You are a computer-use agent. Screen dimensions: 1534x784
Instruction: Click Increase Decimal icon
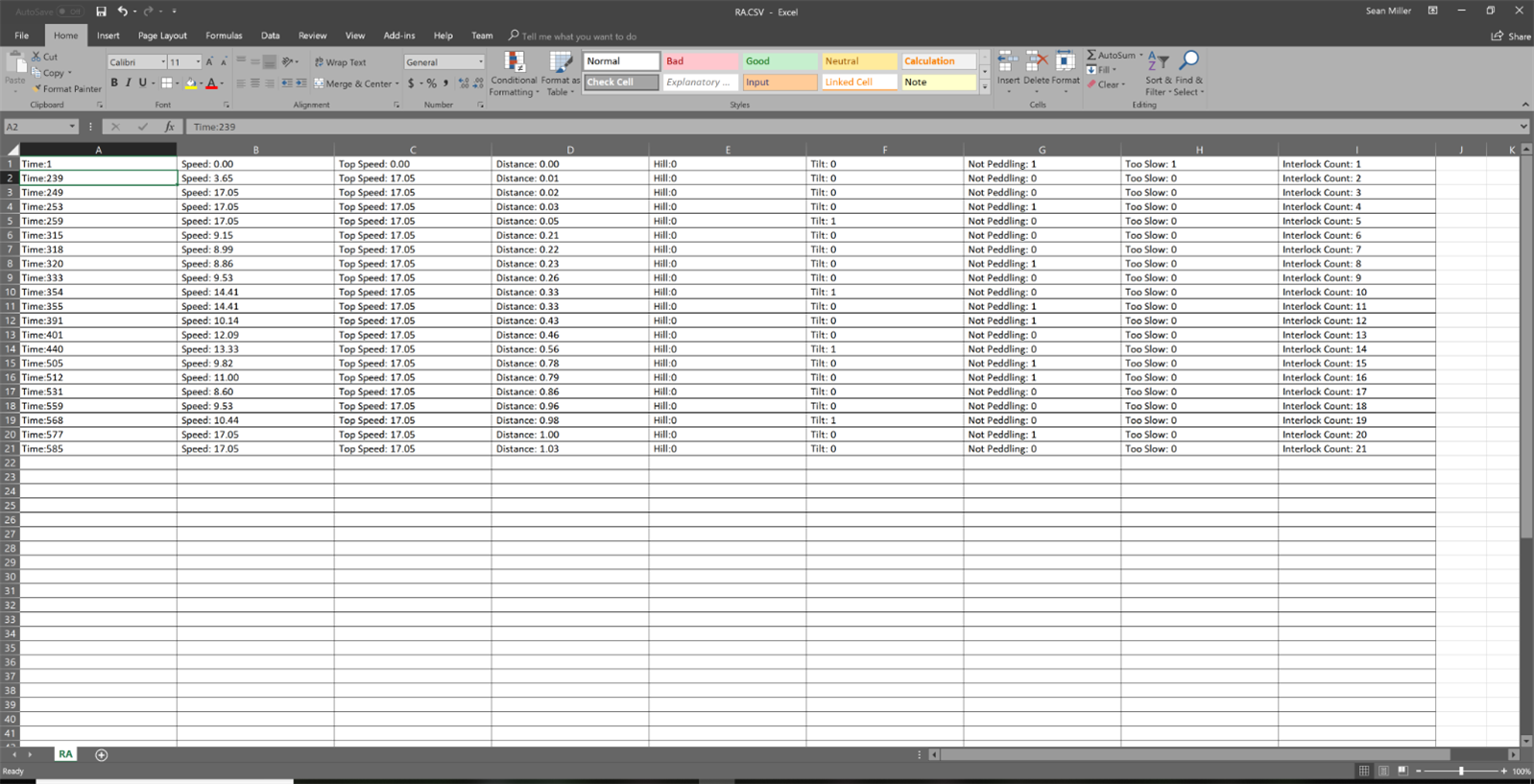pyautogui.click(x=464, y=83)
